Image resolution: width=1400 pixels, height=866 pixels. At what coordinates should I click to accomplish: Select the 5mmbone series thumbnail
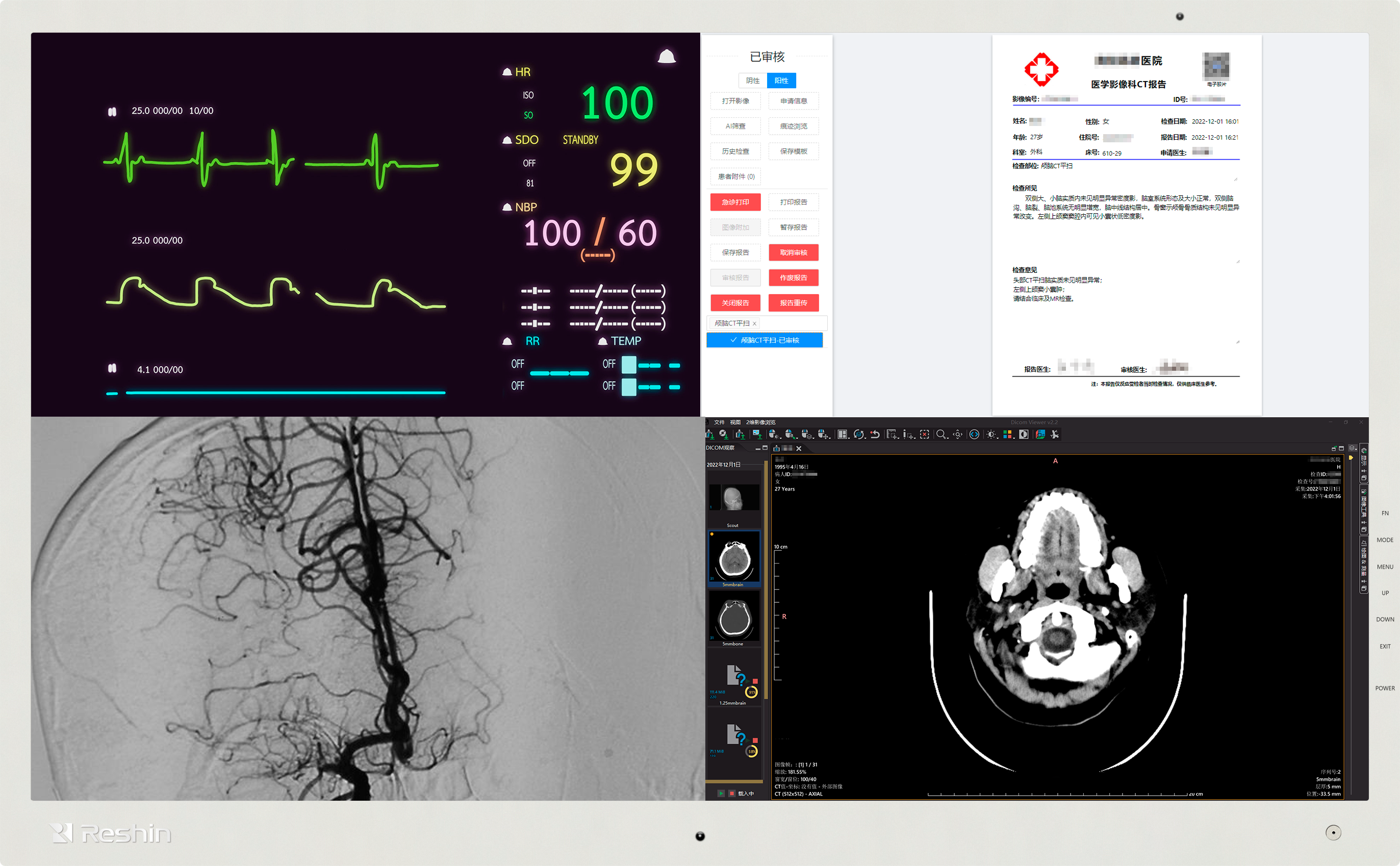click(x=733, y=617)
